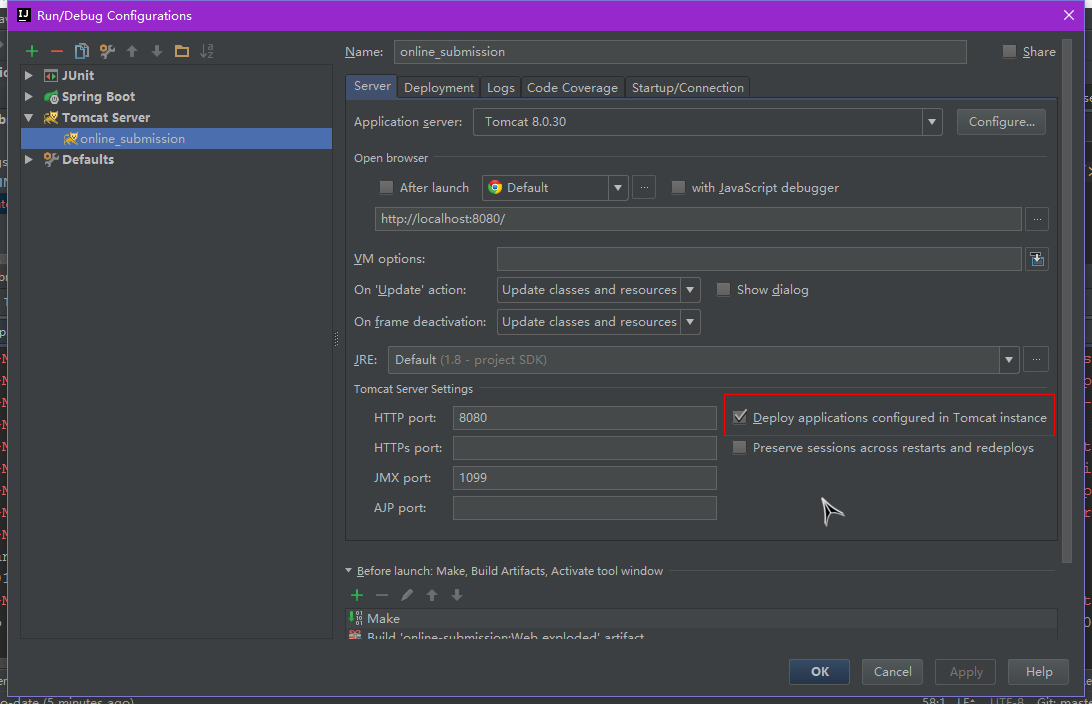1092x704 pixels.
Task: Click the green plus under Before launch
Action: click(357, 595)
